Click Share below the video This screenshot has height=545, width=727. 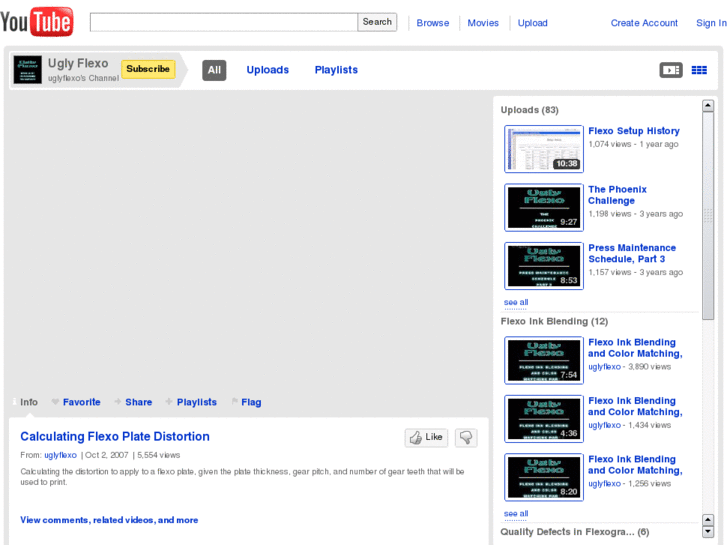coord(139,402)
